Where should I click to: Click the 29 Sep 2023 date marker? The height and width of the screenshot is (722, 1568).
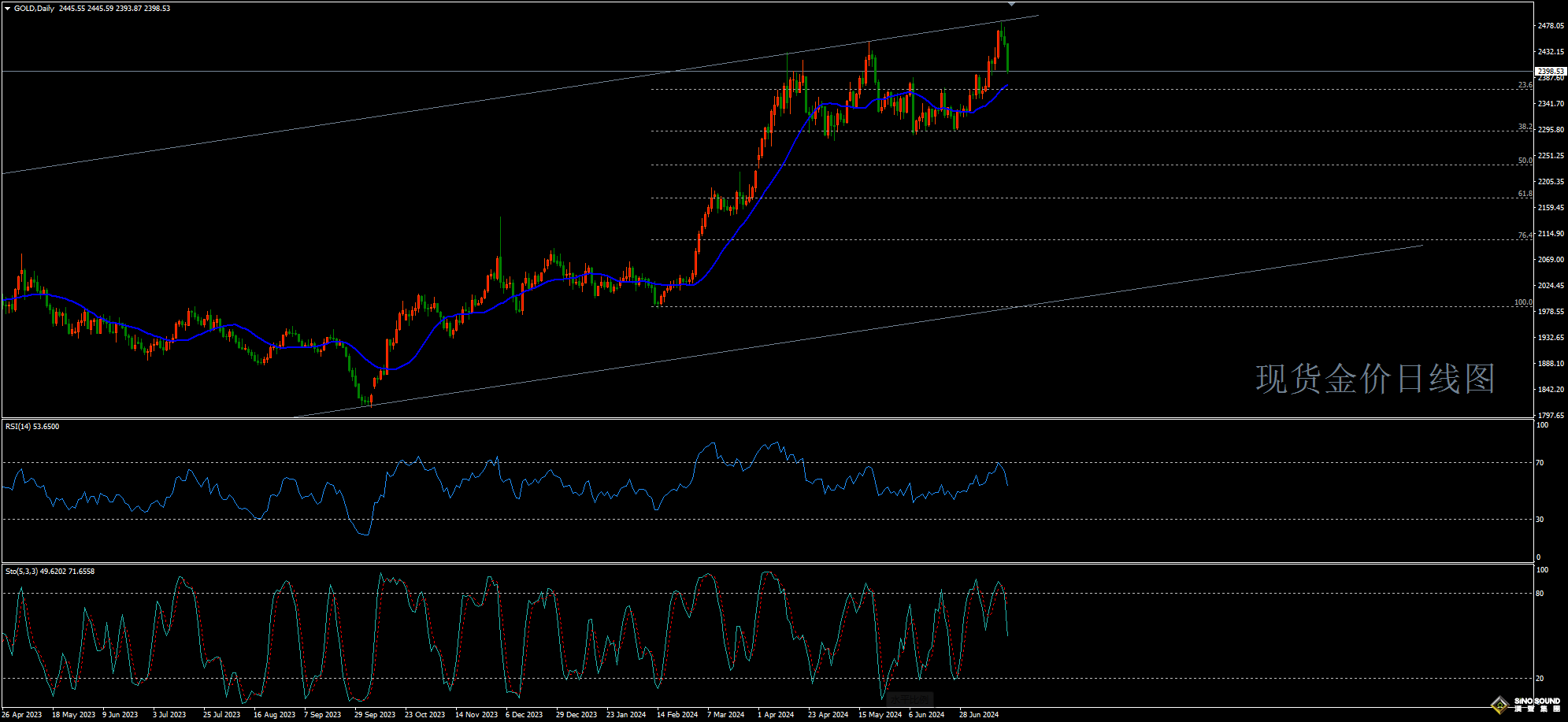click(x=375, y=715)
